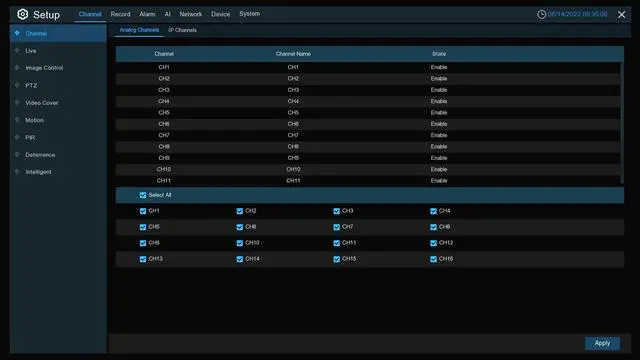Click the State column header

(439, 54)
